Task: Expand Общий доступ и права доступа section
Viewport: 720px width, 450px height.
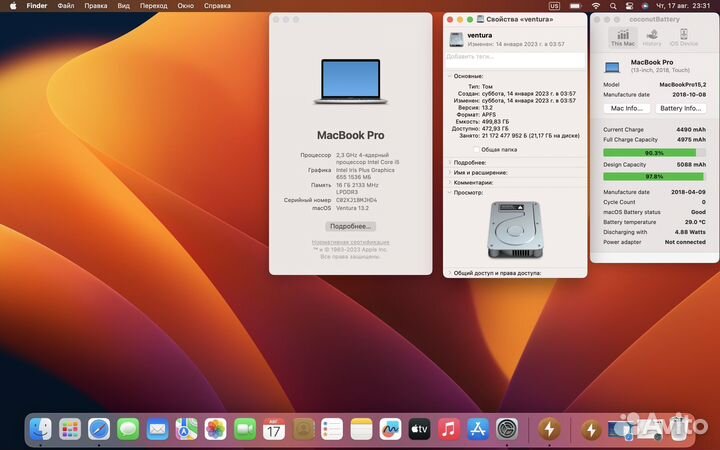Action: coord(450,273)
